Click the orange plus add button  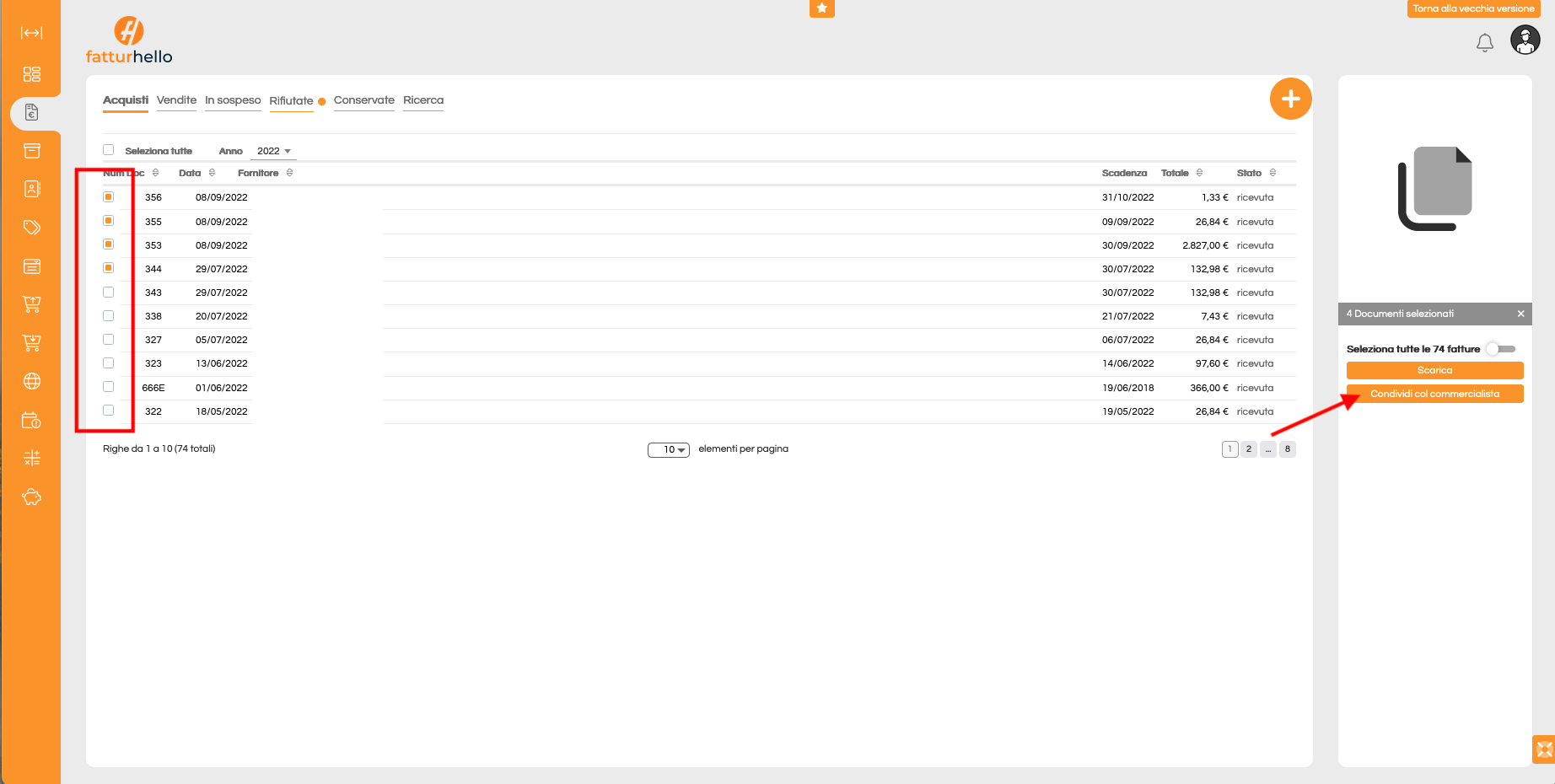point(1290,99)
